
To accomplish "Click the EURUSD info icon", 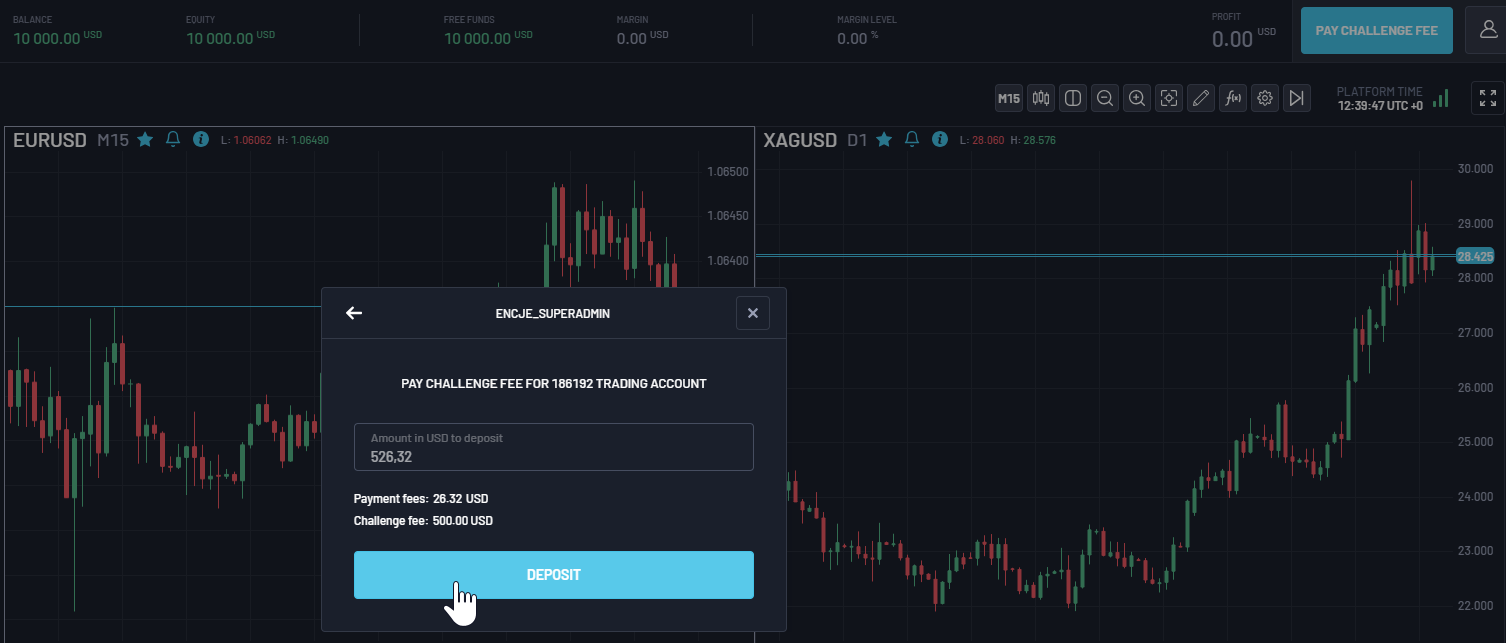I will 200,139.
